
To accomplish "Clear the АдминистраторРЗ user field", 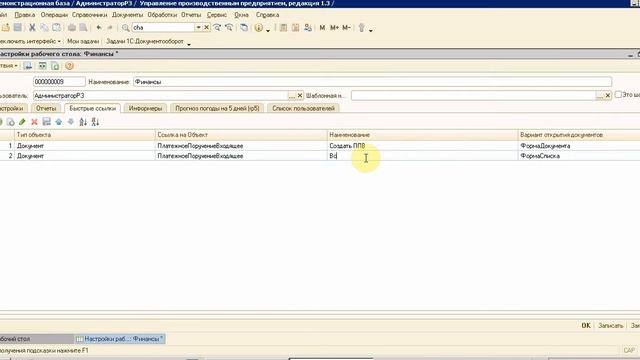I will tap(300, 96).
